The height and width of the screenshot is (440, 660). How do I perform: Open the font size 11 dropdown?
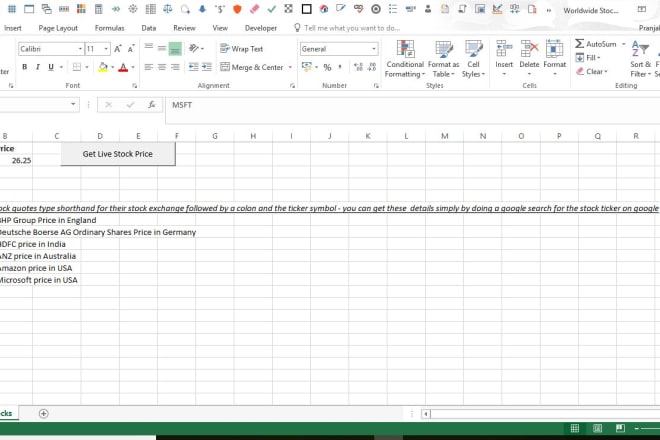pyautogui.click(x=106, y=49)
